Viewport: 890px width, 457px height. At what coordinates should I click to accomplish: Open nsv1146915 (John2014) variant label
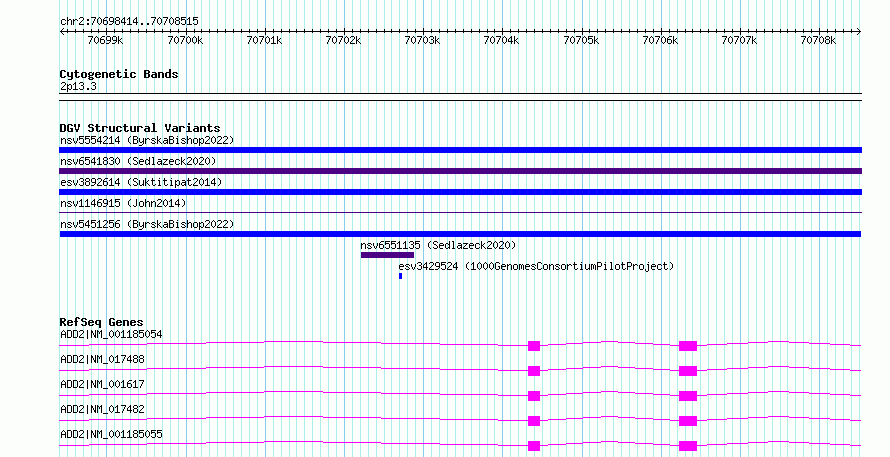[123, 203]
